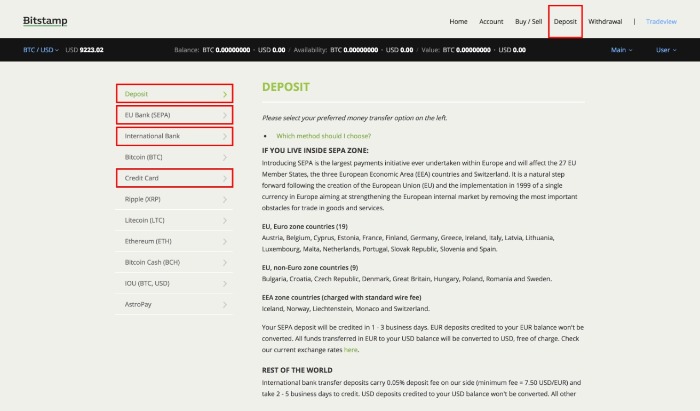Open the Tradeview link

coord(661,21)
